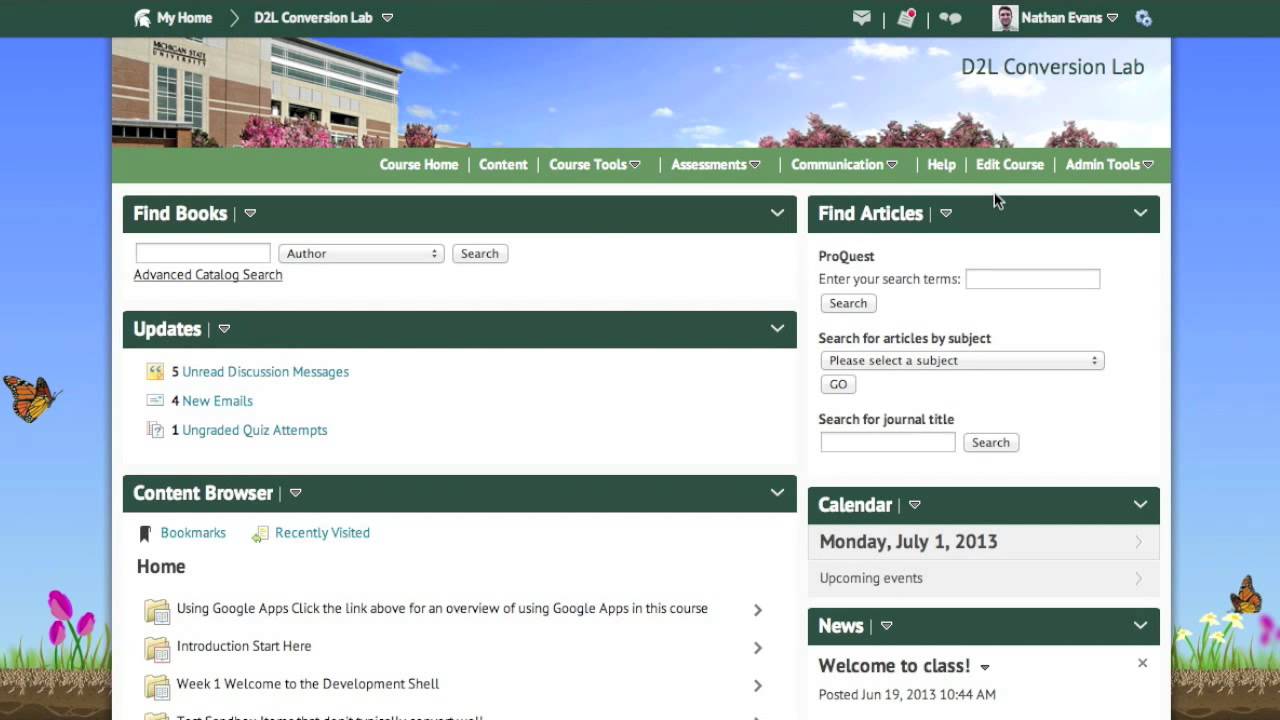Open the My Home Spartan logo
This screenshot has height=720, width=1280.
tap(142, 18)
